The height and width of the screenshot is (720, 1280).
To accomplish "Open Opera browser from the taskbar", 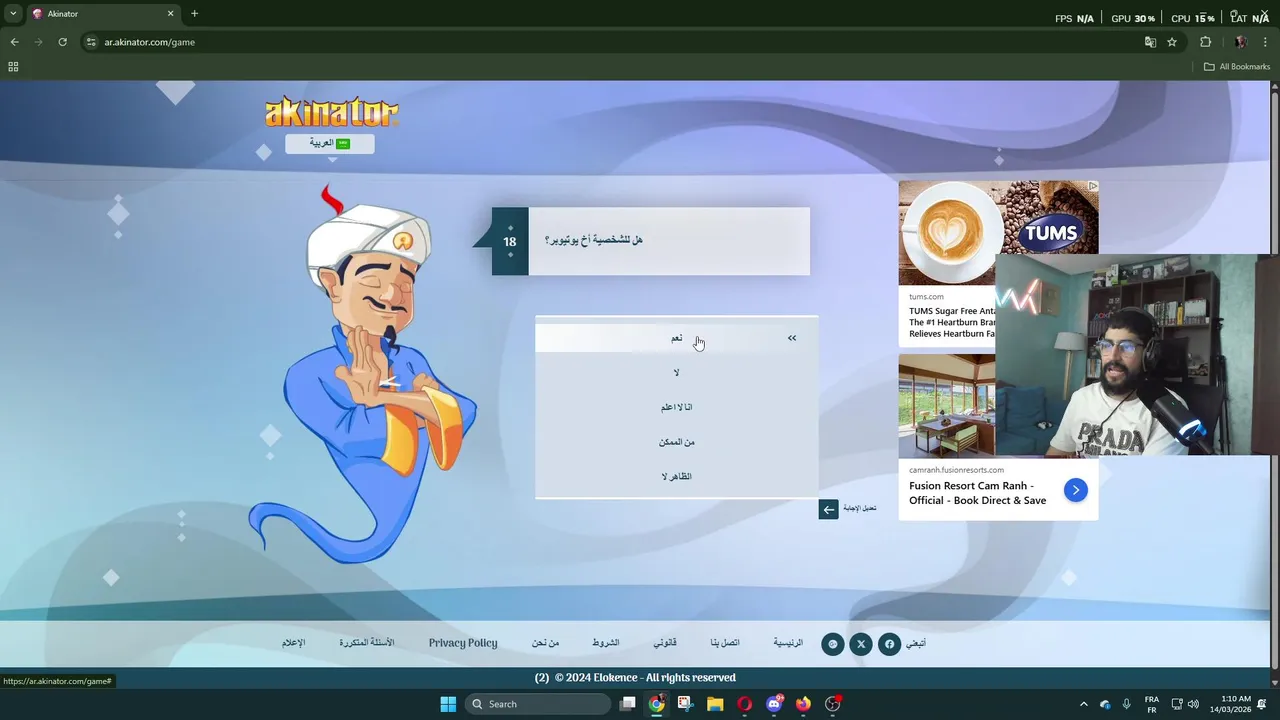I will point(744,704).
